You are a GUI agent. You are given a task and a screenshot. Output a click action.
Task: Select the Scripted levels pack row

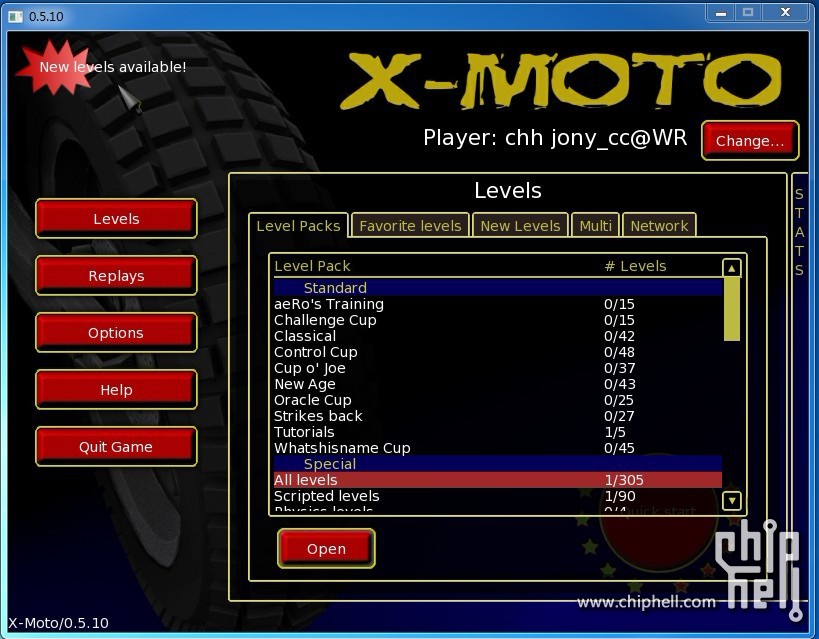[x=498, y=496]
